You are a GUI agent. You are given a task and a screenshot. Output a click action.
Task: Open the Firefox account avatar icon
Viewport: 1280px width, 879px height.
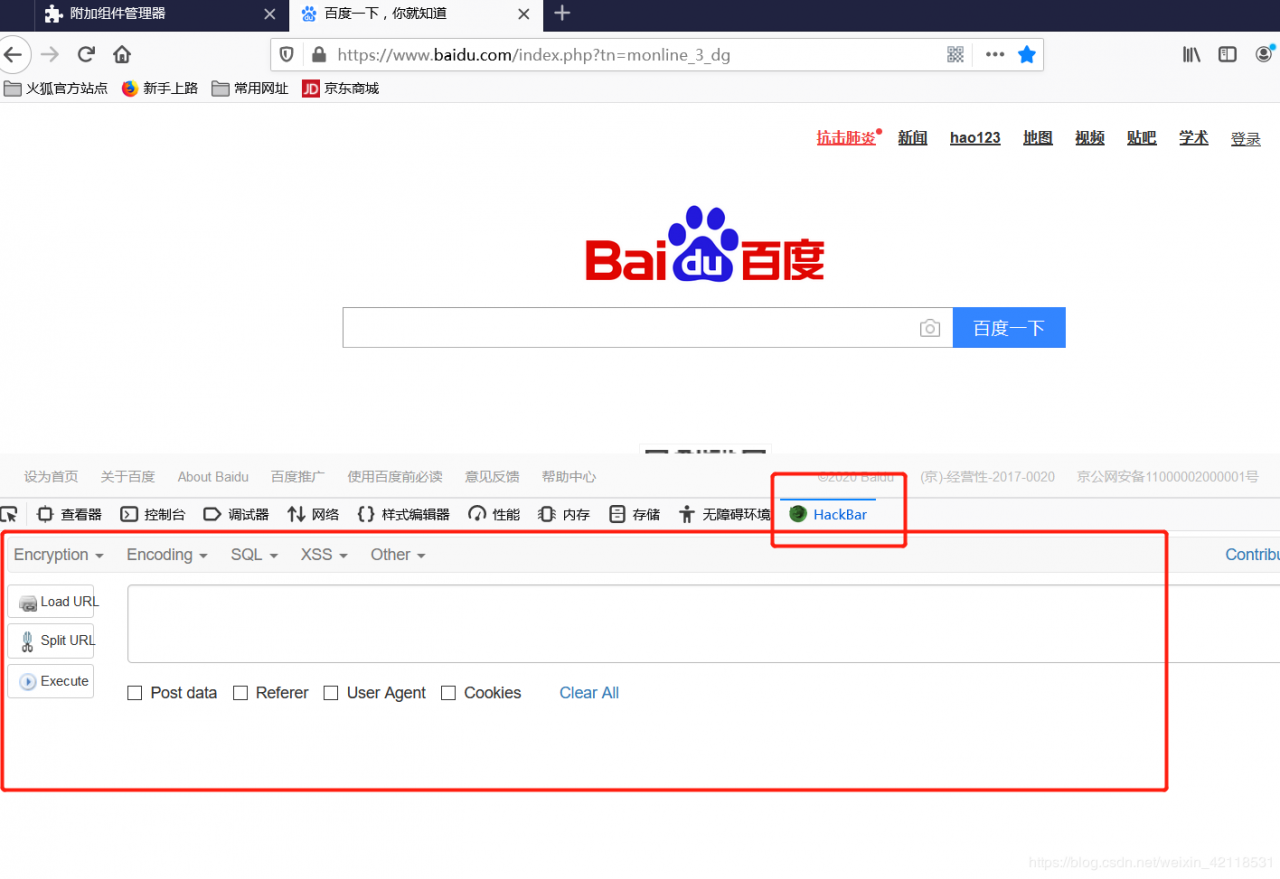tap(1265, 55)
